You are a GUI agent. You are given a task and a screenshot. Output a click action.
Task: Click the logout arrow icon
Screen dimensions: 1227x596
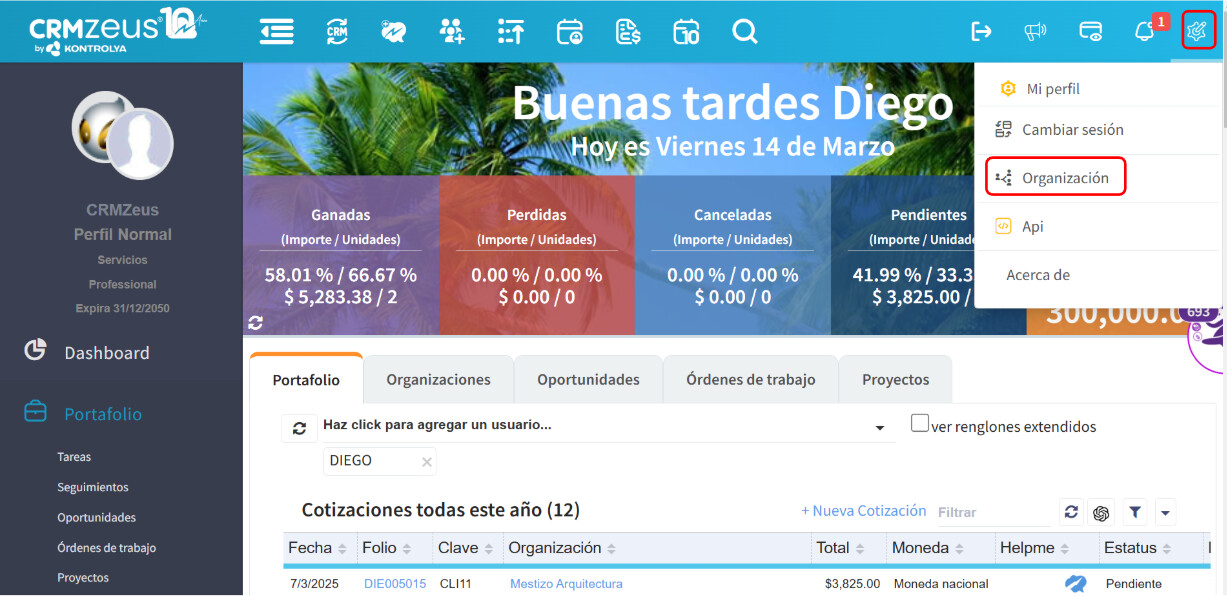click(981, 32)
